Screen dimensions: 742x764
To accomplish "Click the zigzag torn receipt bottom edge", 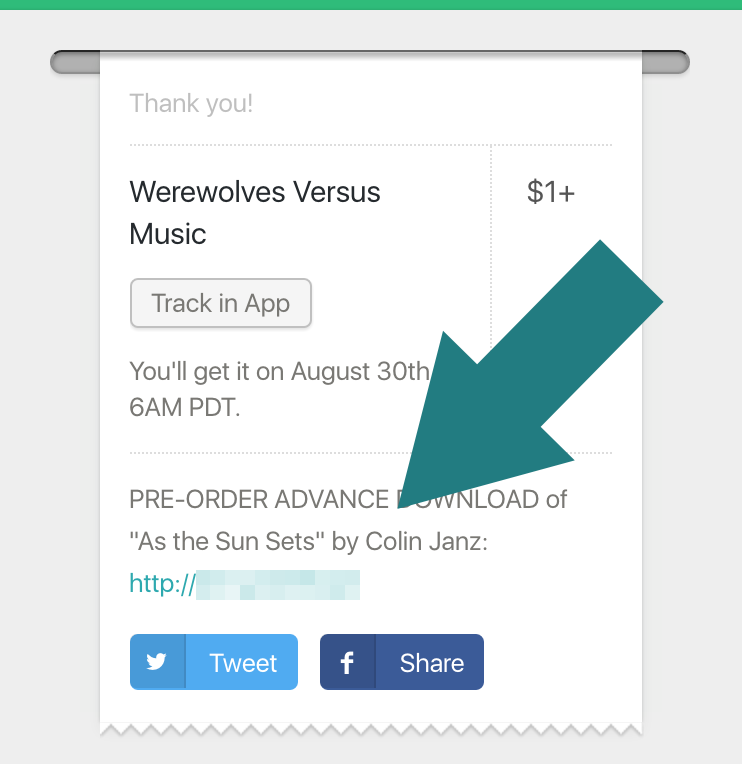I will click(x=371, y=729).
